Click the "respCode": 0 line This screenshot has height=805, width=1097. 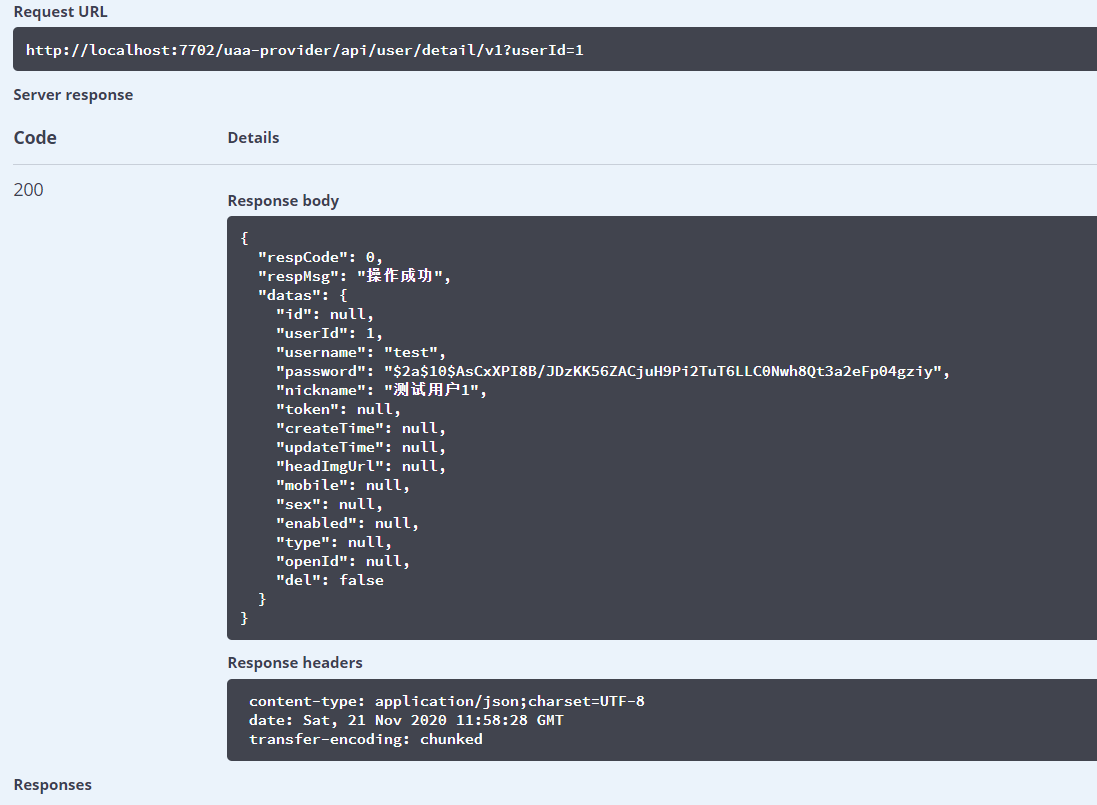pos(320,257)
